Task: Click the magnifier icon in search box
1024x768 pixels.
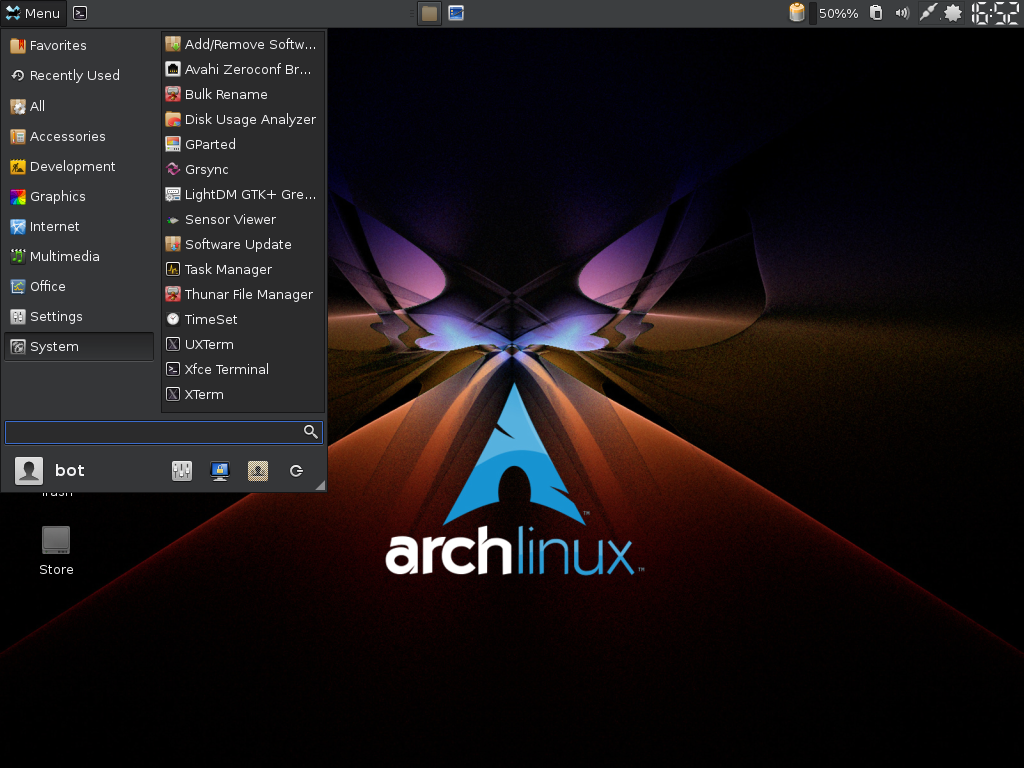Action: pos(311,432)
